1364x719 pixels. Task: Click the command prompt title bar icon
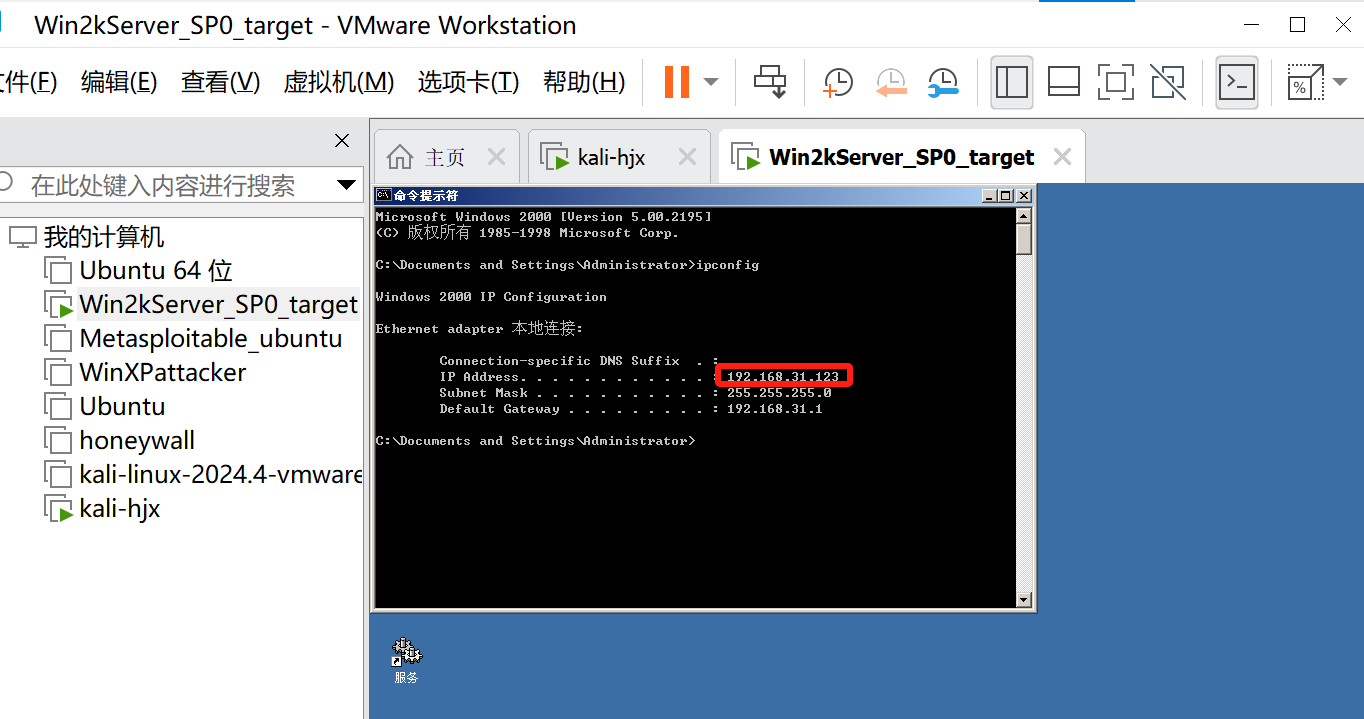click(x=384, y=195)
